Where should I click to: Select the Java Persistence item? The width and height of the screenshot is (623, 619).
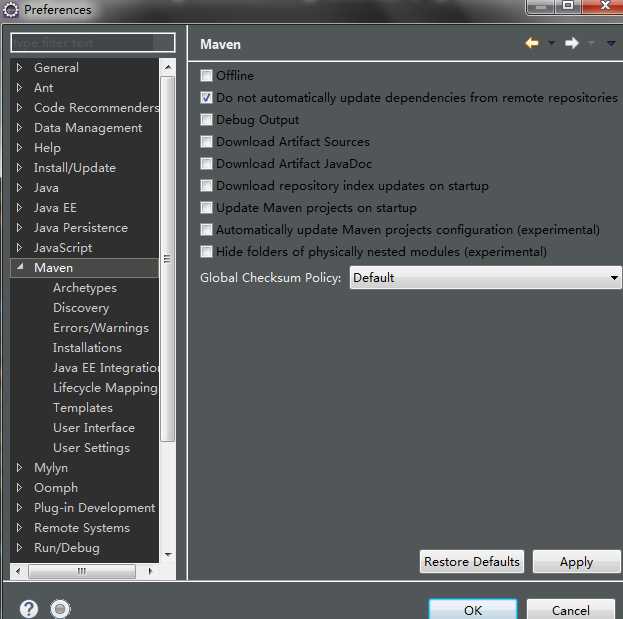[81, 228]
